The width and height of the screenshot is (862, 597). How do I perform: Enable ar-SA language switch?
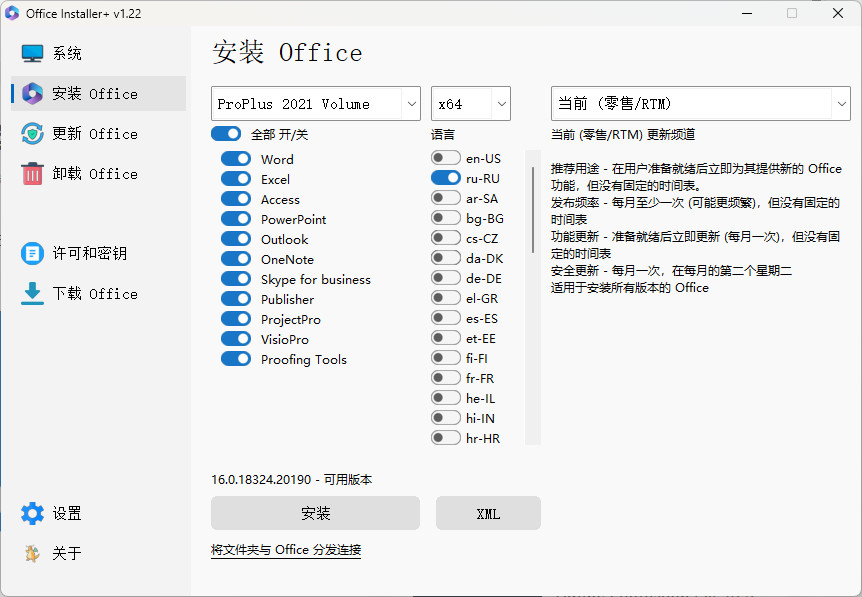point(446,197)
